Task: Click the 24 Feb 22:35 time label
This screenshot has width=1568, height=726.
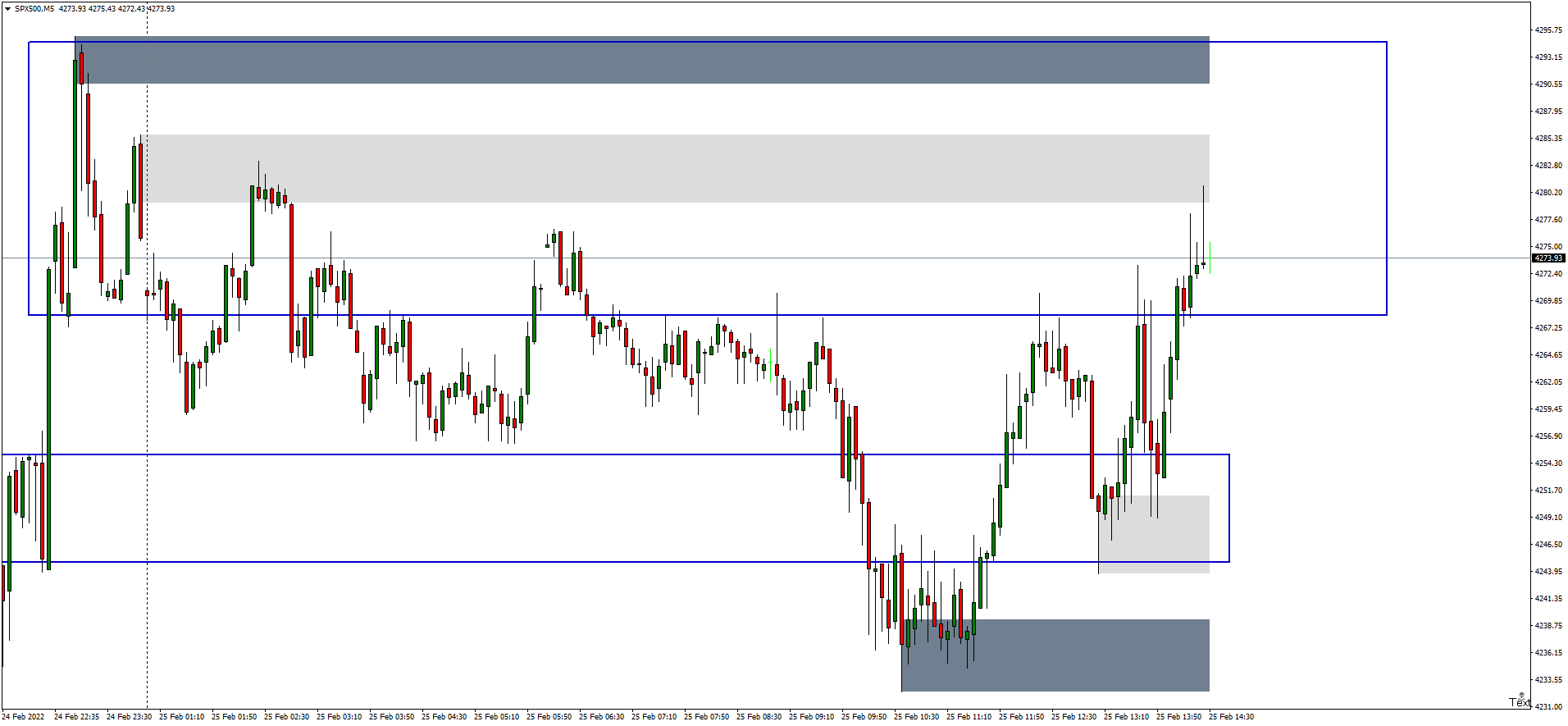Action: pyautogui.click(x=76, y=717)
